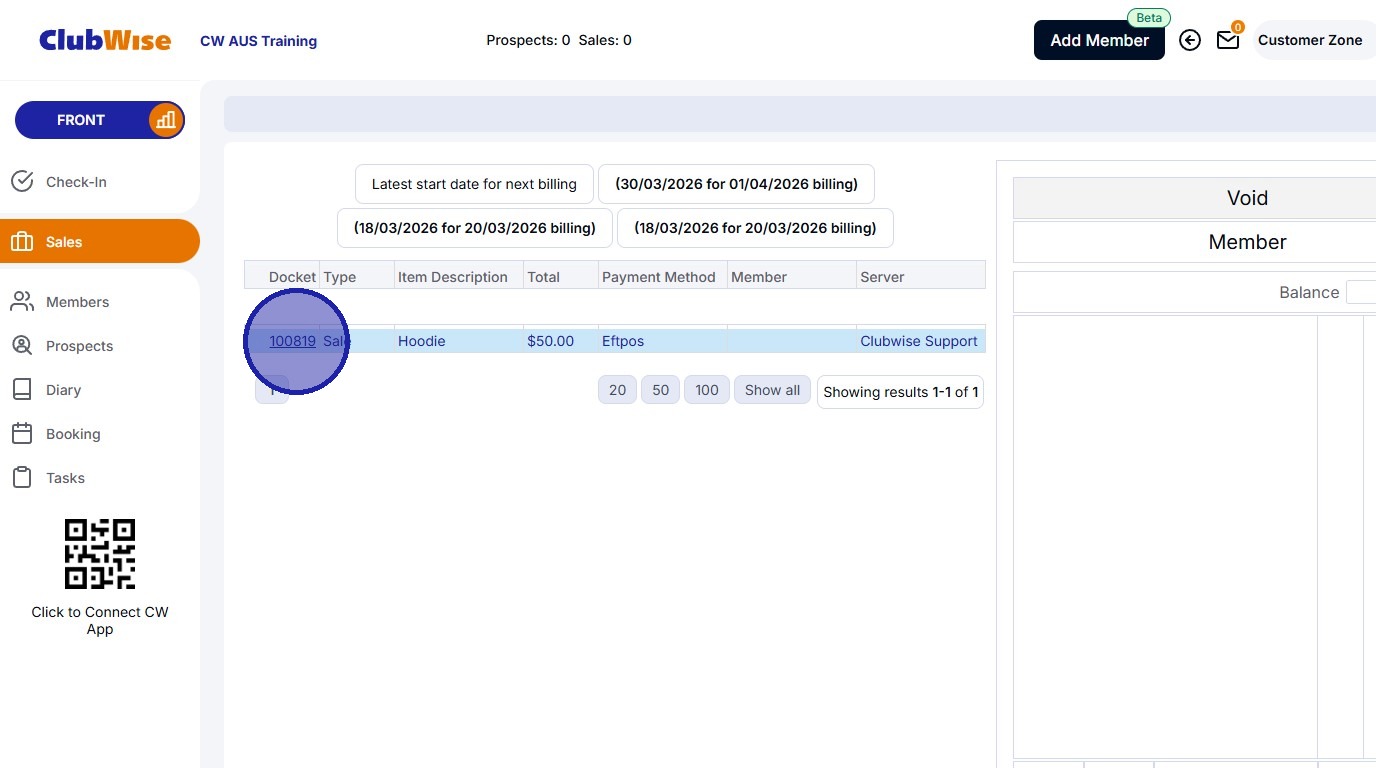
Task: Click Latest start date for next billing
Action: coord(474,184)
